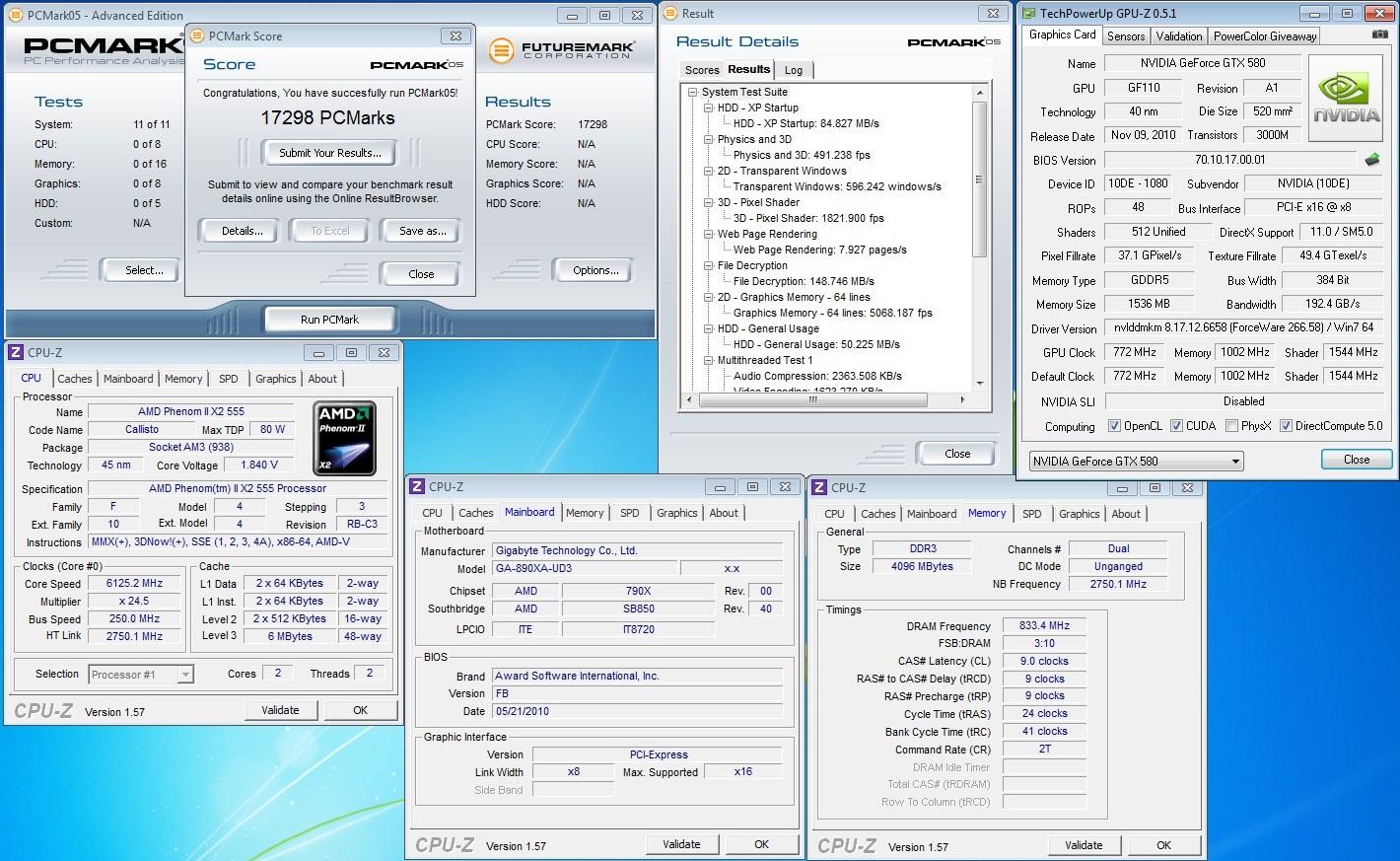Click the Result window title bar icon
This screenshot has height=861, width=1400.
click(x=670, y=13)
